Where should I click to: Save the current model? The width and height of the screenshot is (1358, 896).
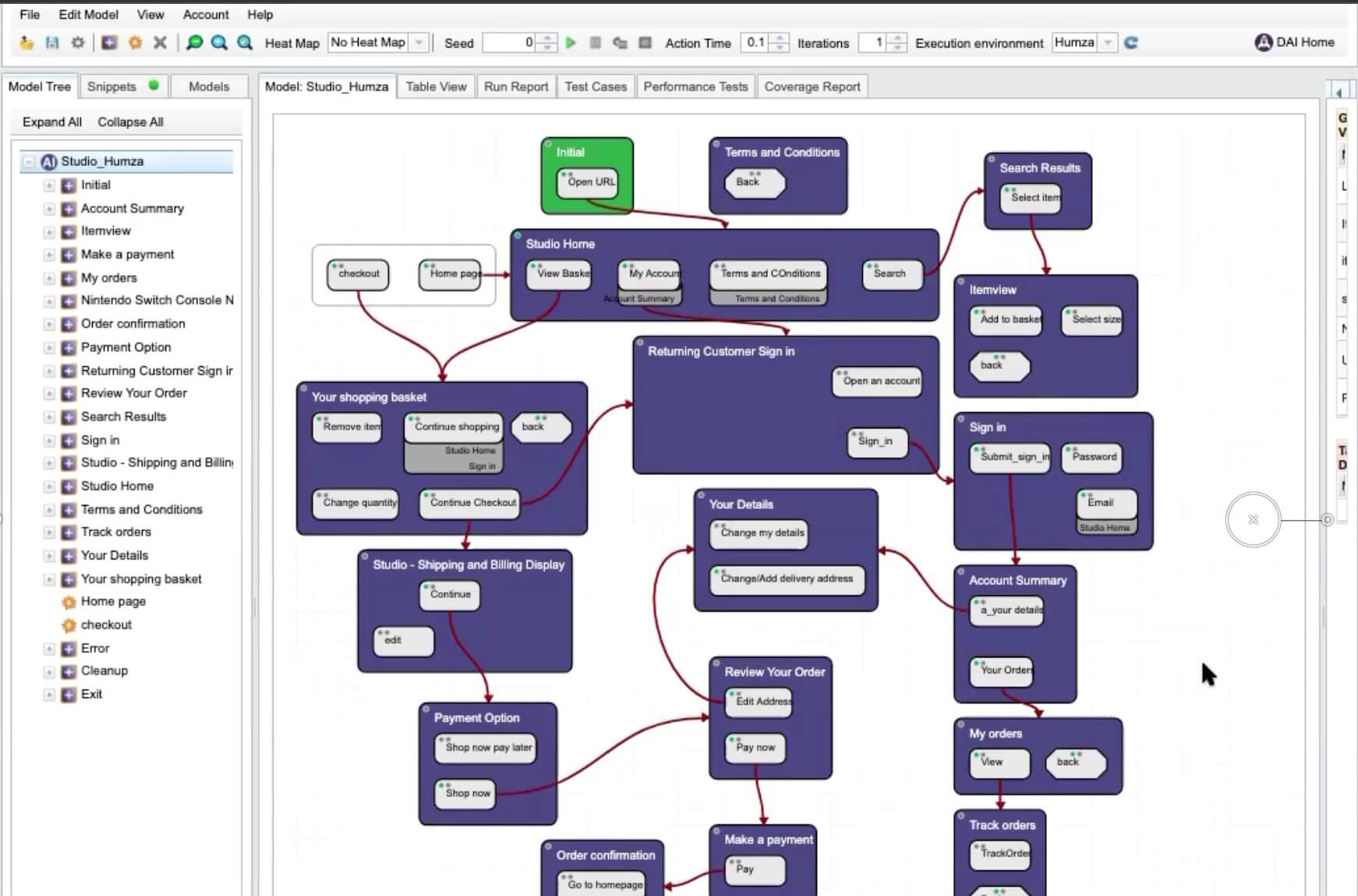51,43
